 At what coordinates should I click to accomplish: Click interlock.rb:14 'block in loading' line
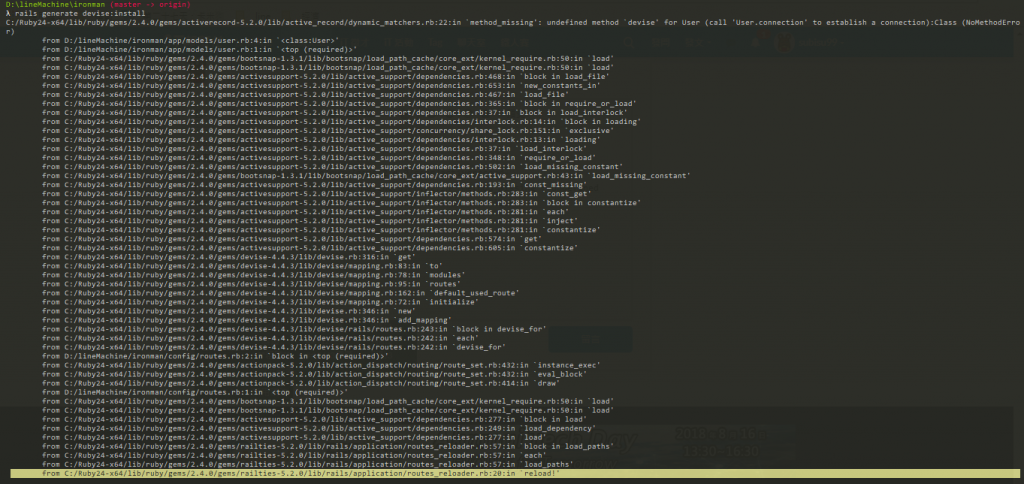[x=341, y=122]
